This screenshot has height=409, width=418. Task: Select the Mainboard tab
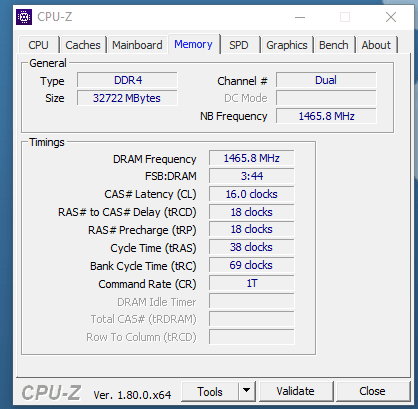coord(137,45)
